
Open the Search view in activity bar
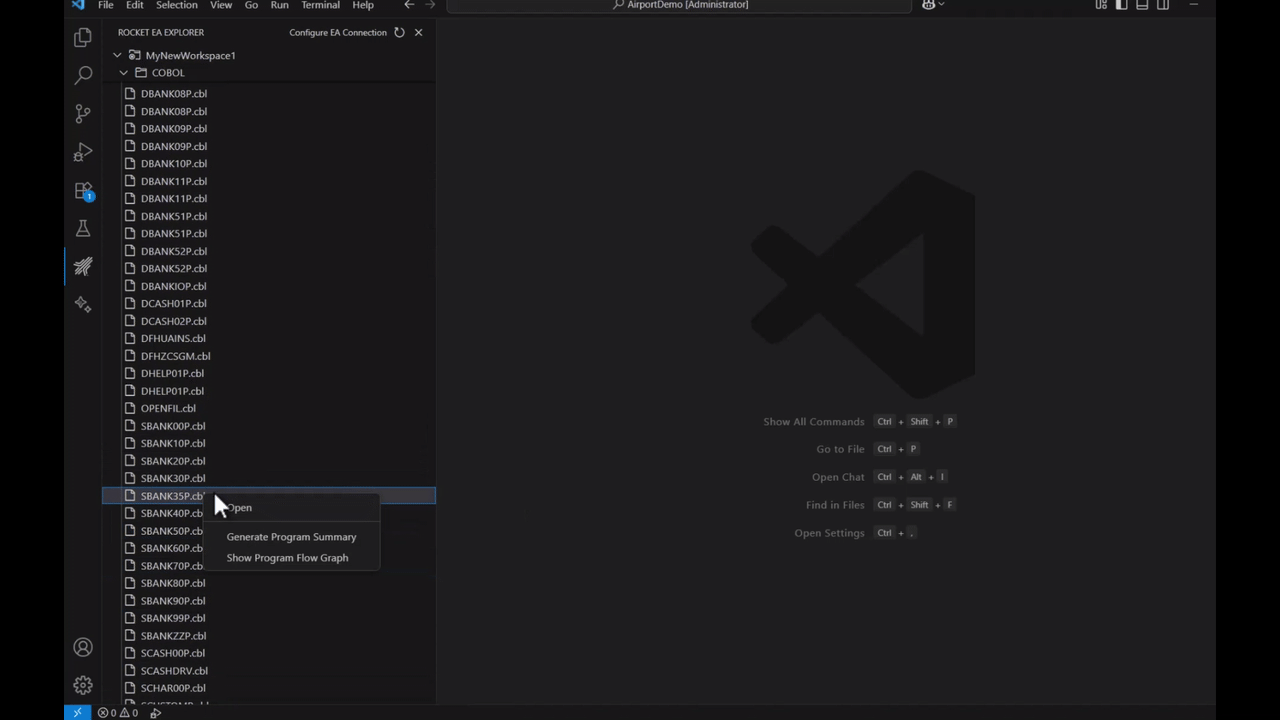83,75
